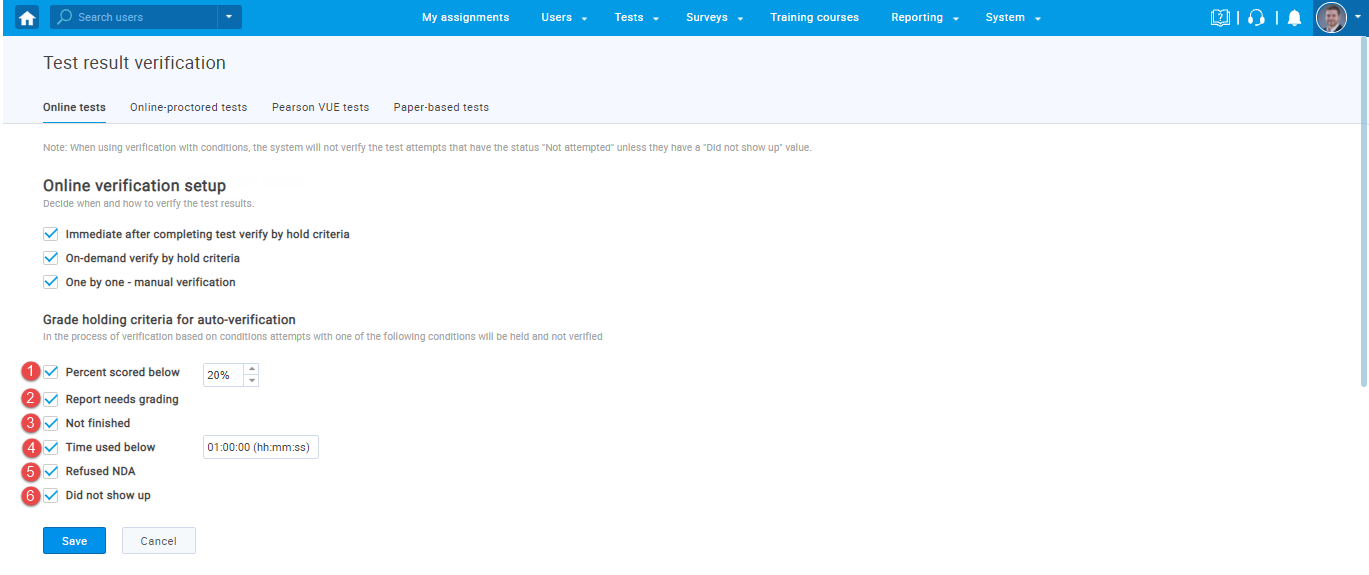Image resolution: width=1369 pixels, height=575 pixels.
Task: Uncheck Immediate after completing test verification
Action: click(x=51, y=234)
